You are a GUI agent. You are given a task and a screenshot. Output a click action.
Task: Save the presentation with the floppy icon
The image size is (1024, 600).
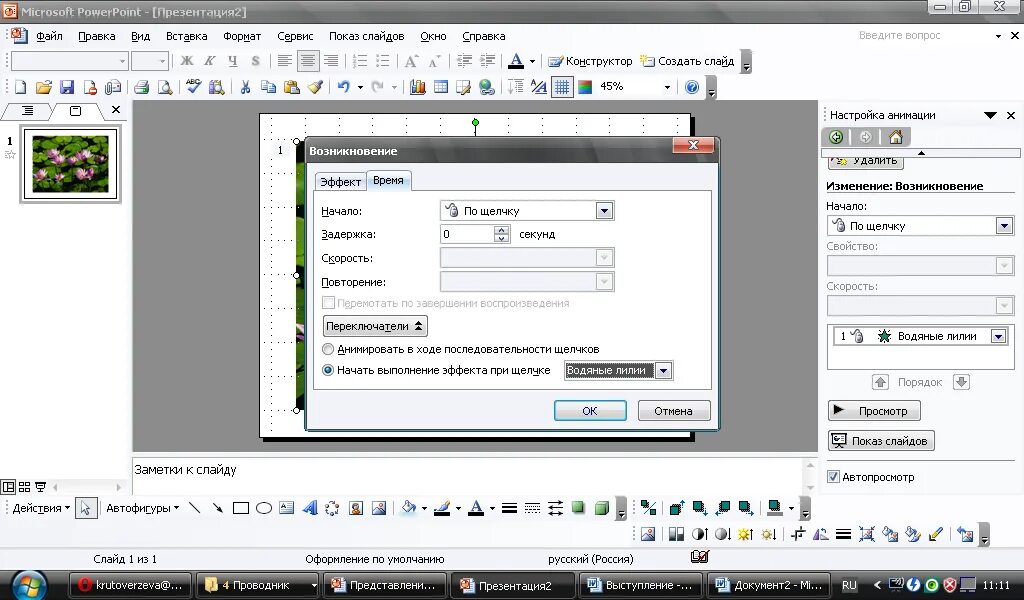(67, 87)
